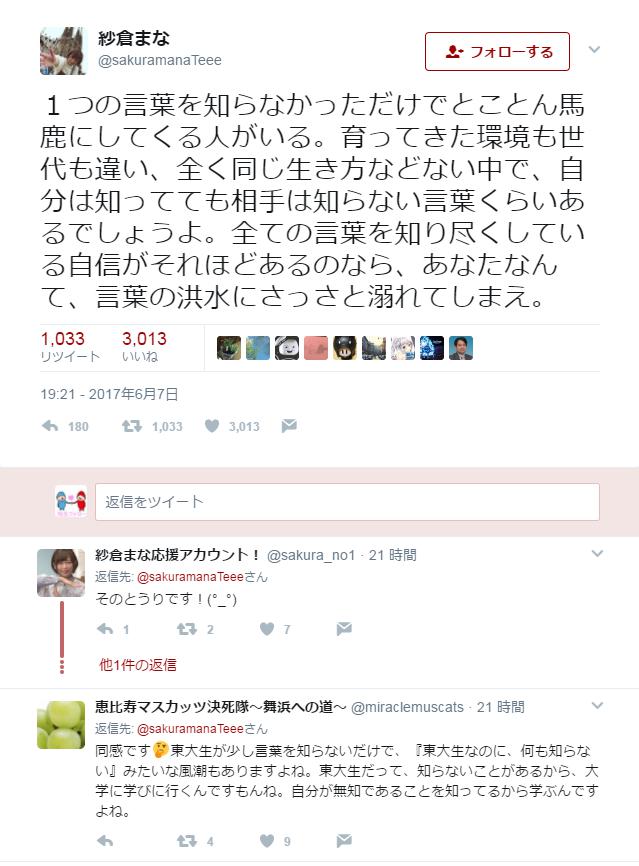This screenshot has width=639, height=866.
Task: Retweet the main tweet with 1,033 retweets
Action: (132, 426)
